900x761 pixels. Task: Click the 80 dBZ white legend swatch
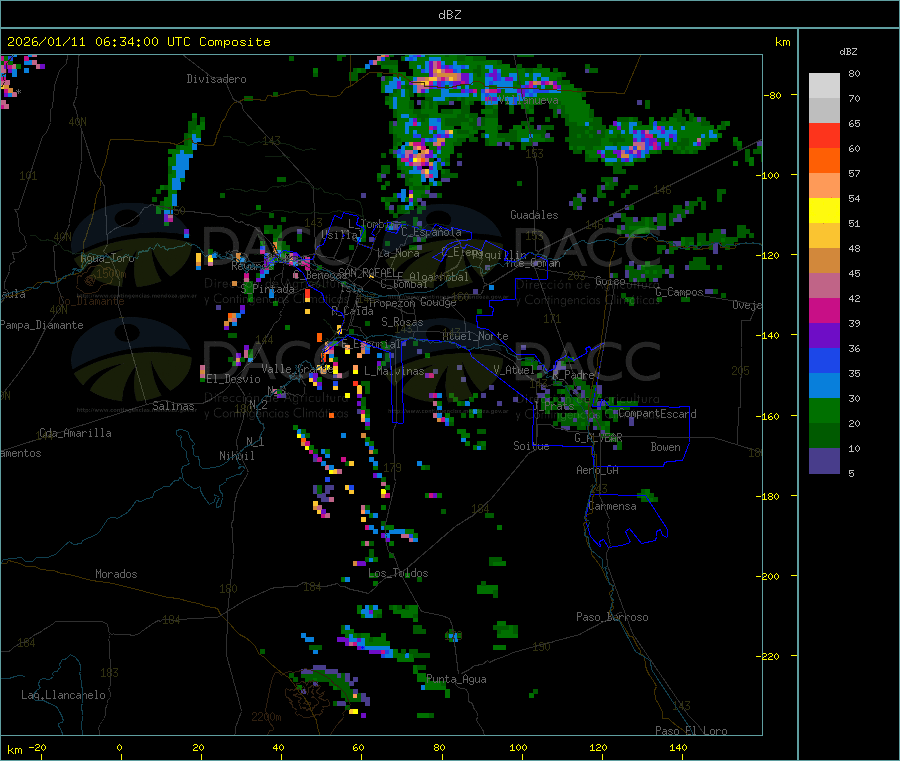[x=824, y=86]
